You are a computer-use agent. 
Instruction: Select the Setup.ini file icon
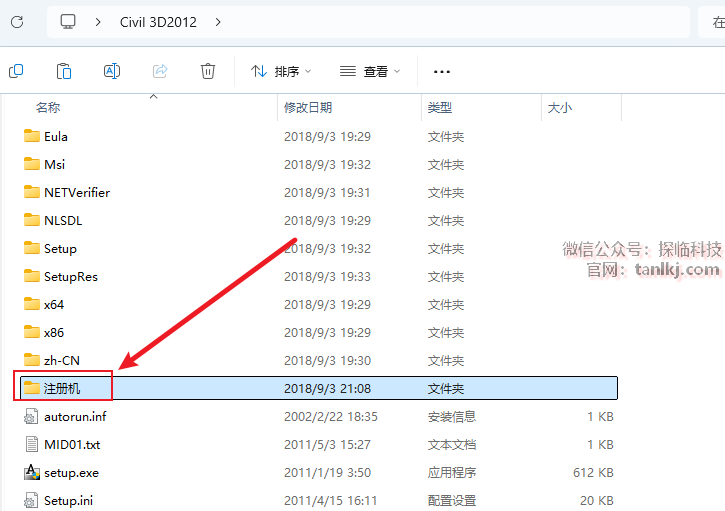31,500
